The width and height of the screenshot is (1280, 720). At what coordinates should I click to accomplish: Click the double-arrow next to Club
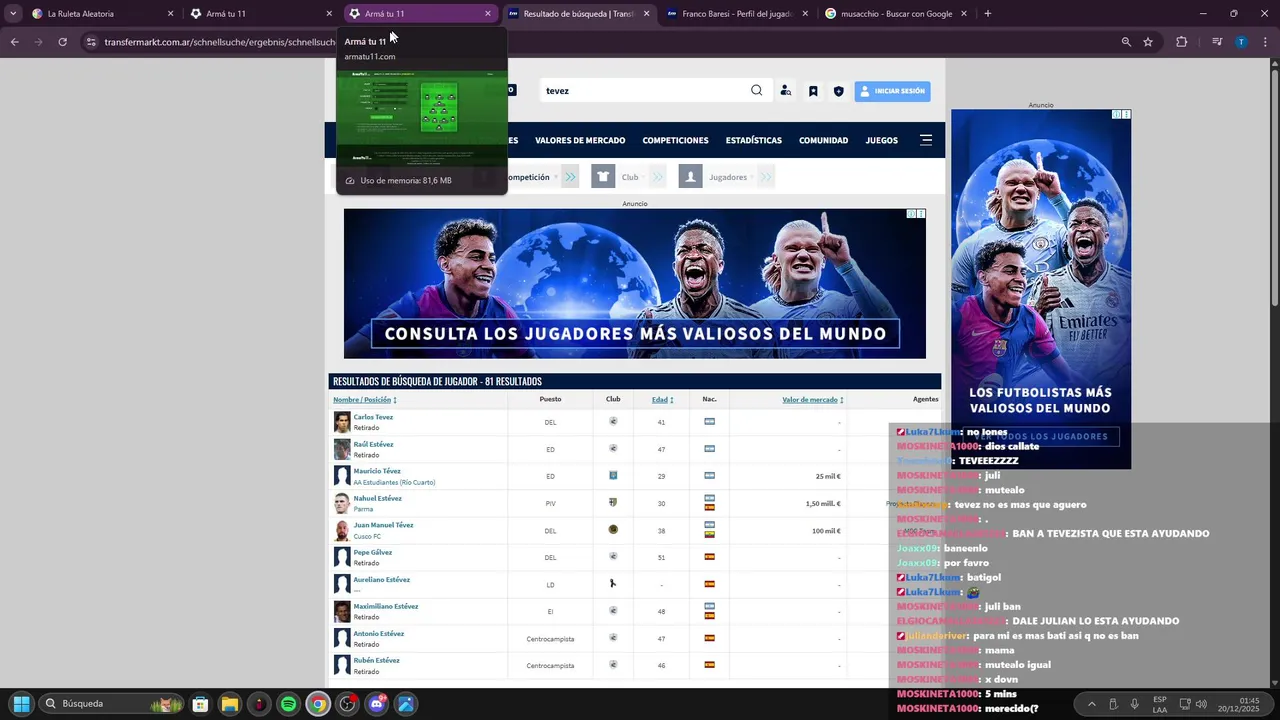coord(657,177)
